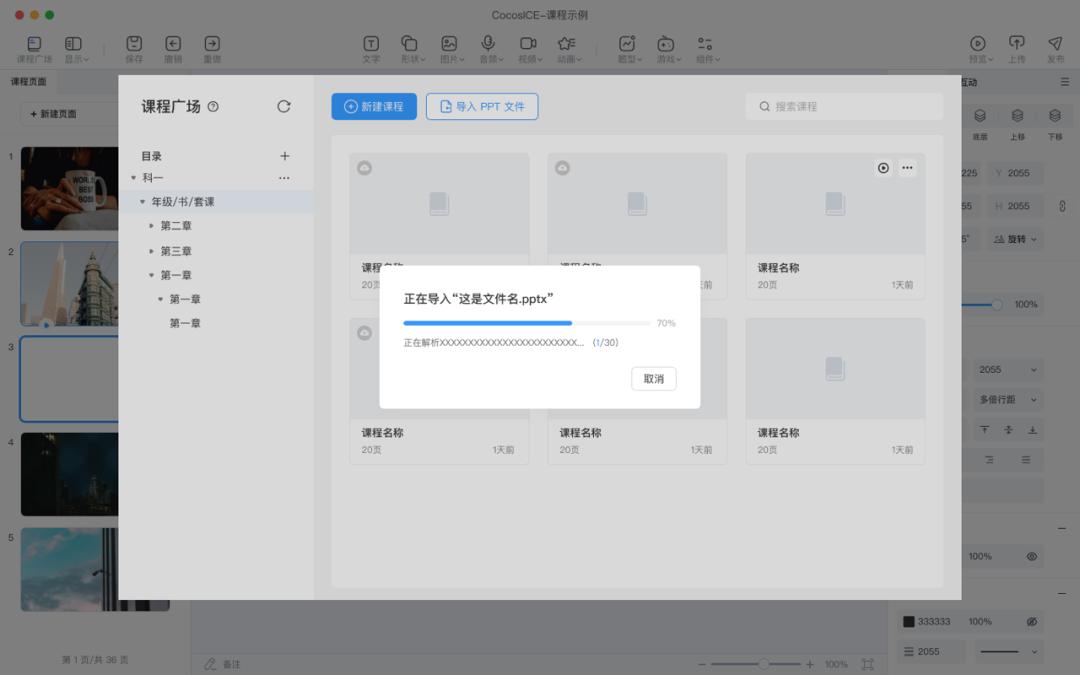Collapse the 第一章 chapter in the tree

coord(151,275)
